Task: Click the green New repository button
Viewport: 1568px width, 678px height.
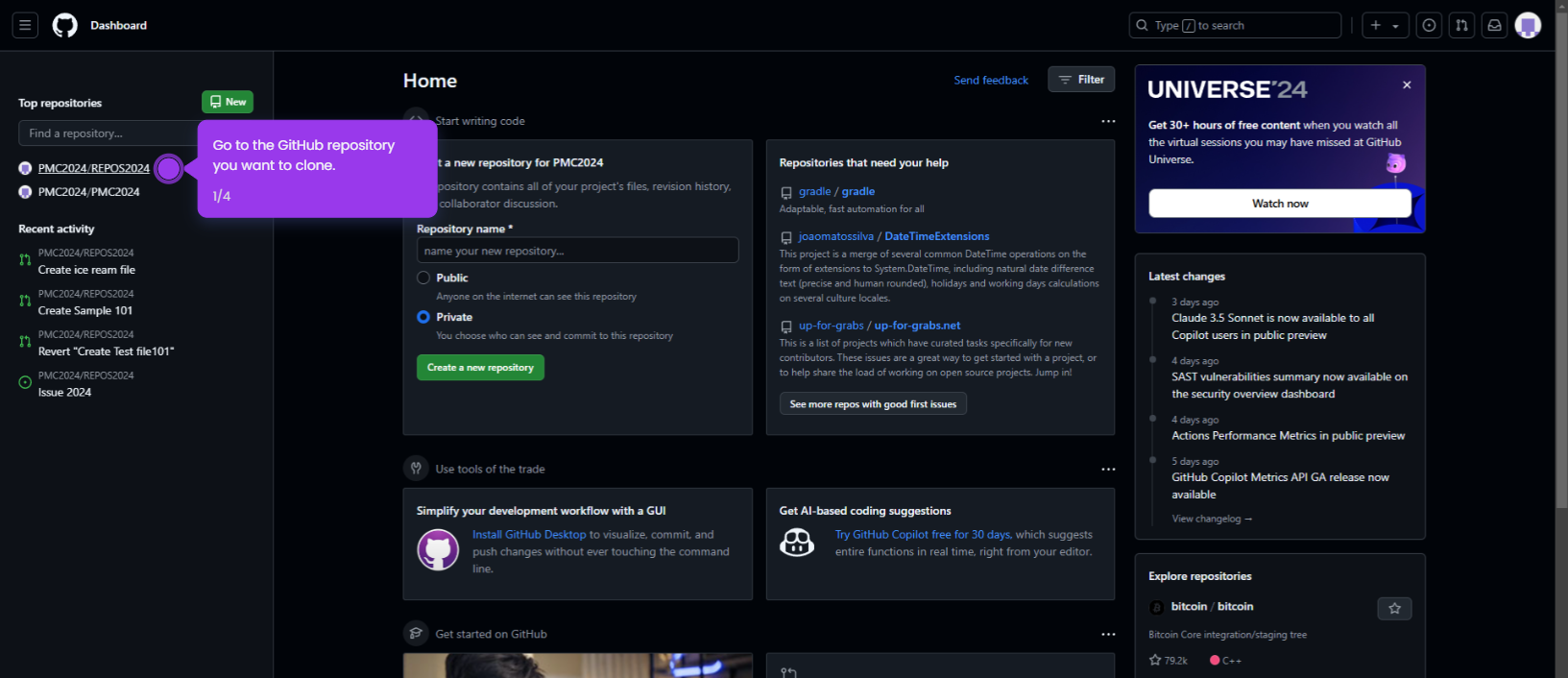Action: (228, 102)
